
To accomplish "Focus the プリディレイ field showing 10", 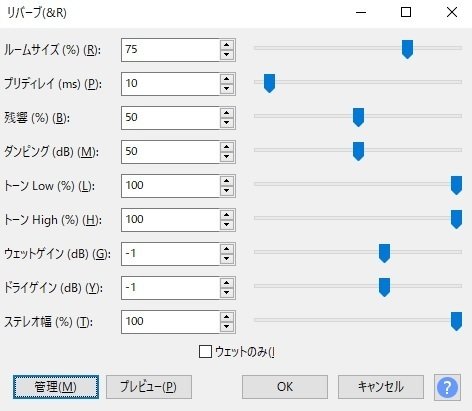I will tap(170, 84).
